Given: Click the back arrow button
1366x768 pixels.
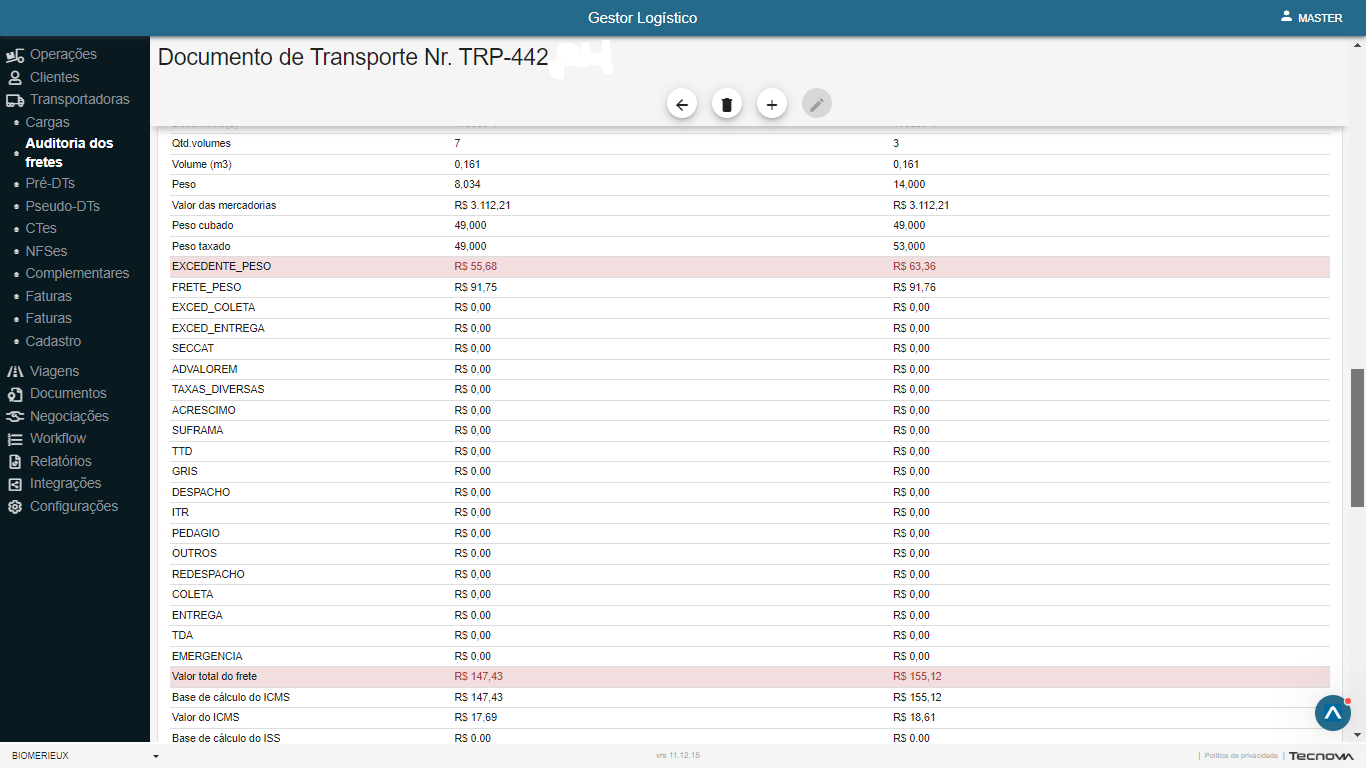Looking at the screenshot, I should click(x=682, y=104).
